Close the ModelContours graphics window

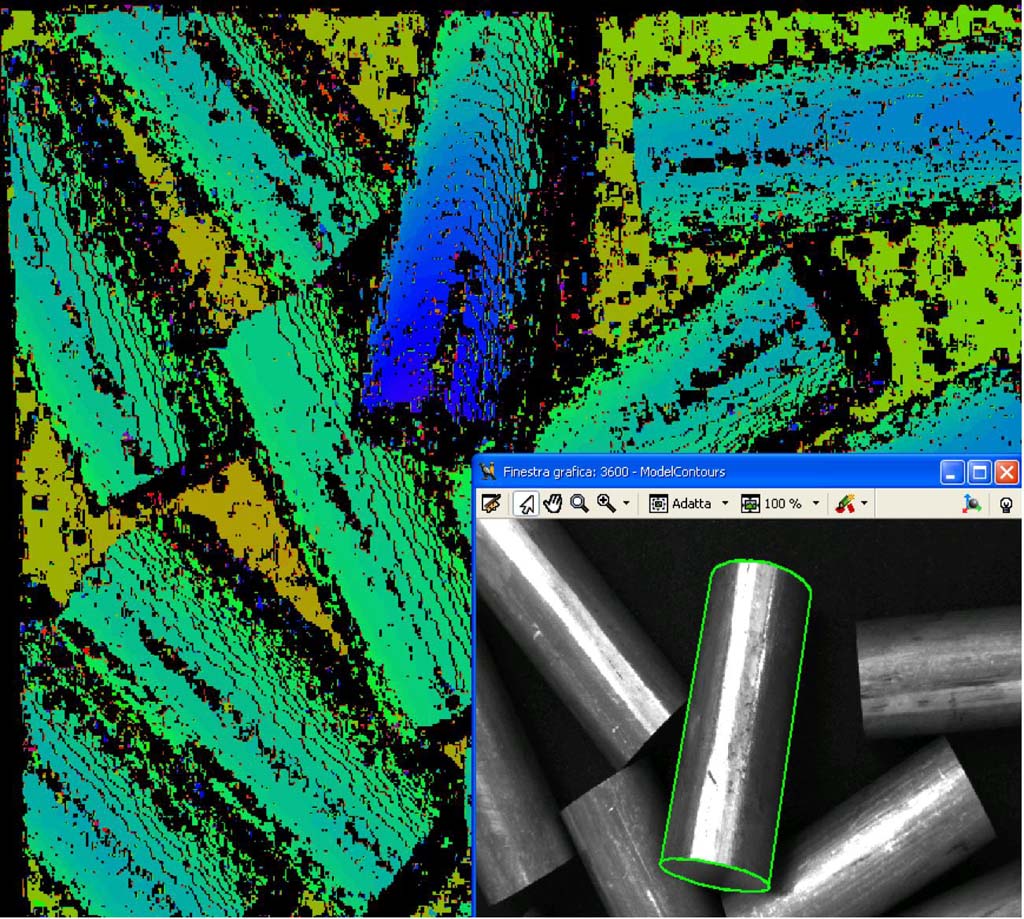[x=1007, y=472]
